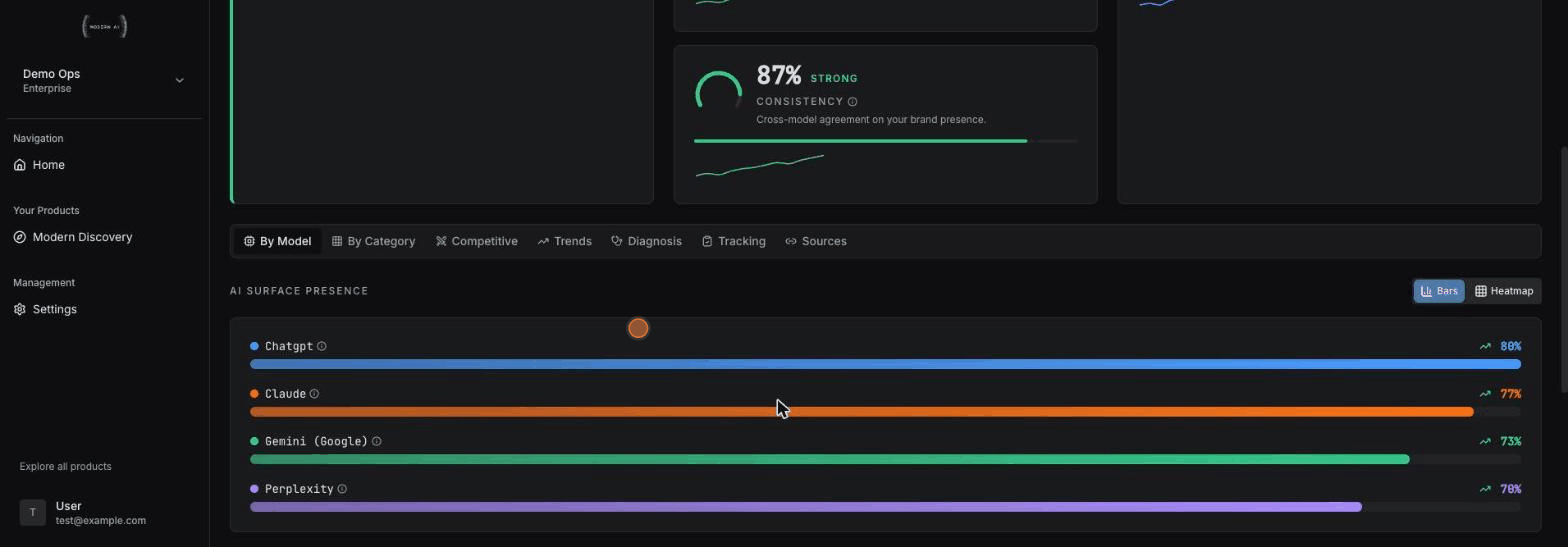Open the Diagnosis tab

tap(646, 241)
